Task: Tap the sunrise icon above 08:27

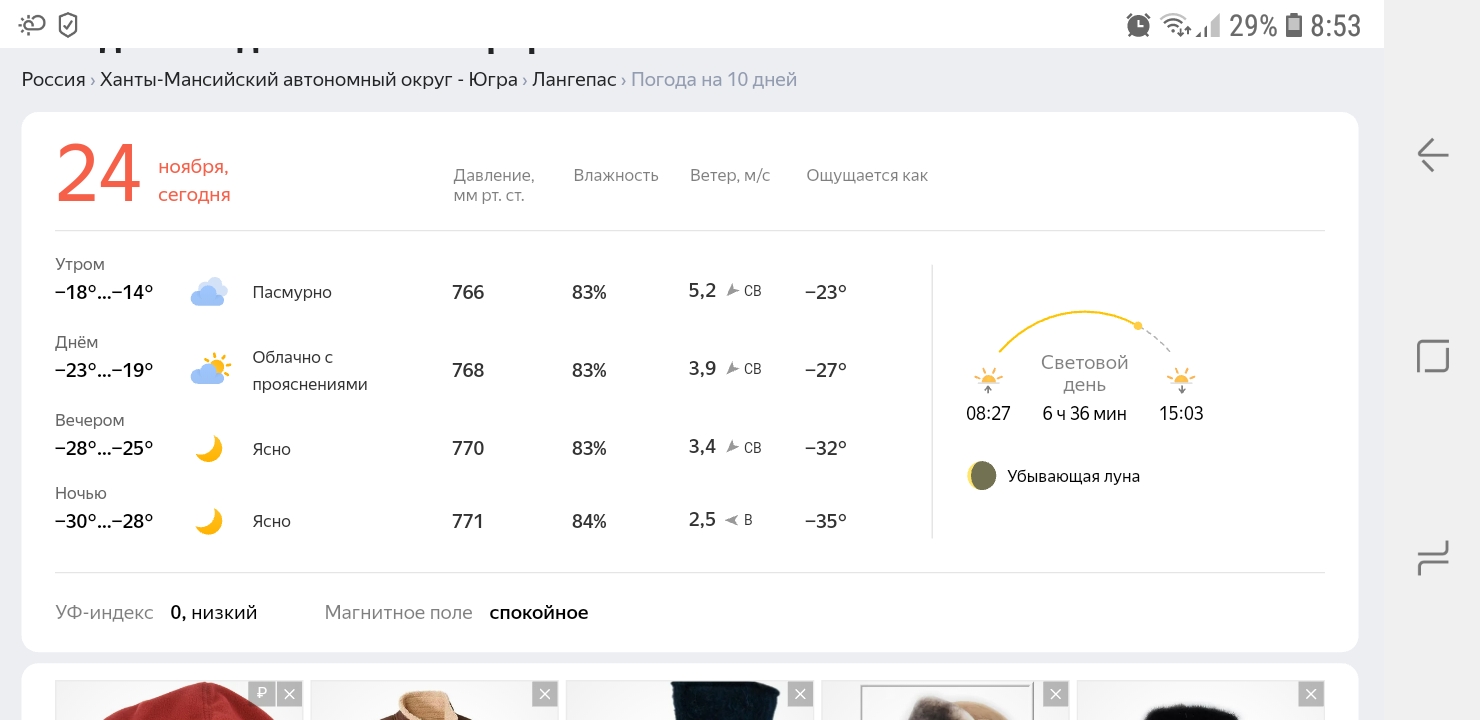Action: [988, 380]
